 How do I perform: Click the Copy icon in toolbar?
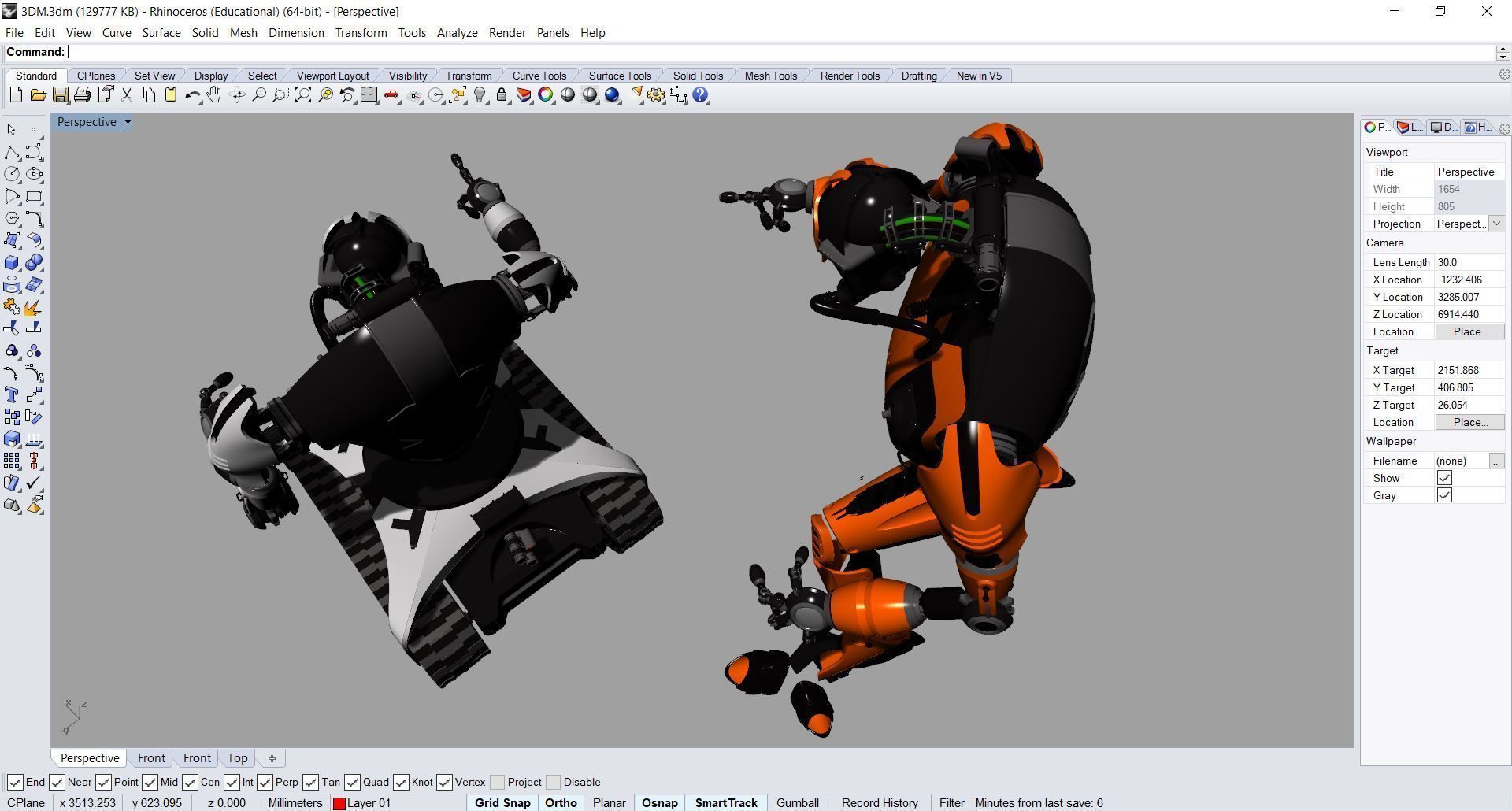pyautogui.click(x=149, y=95)
